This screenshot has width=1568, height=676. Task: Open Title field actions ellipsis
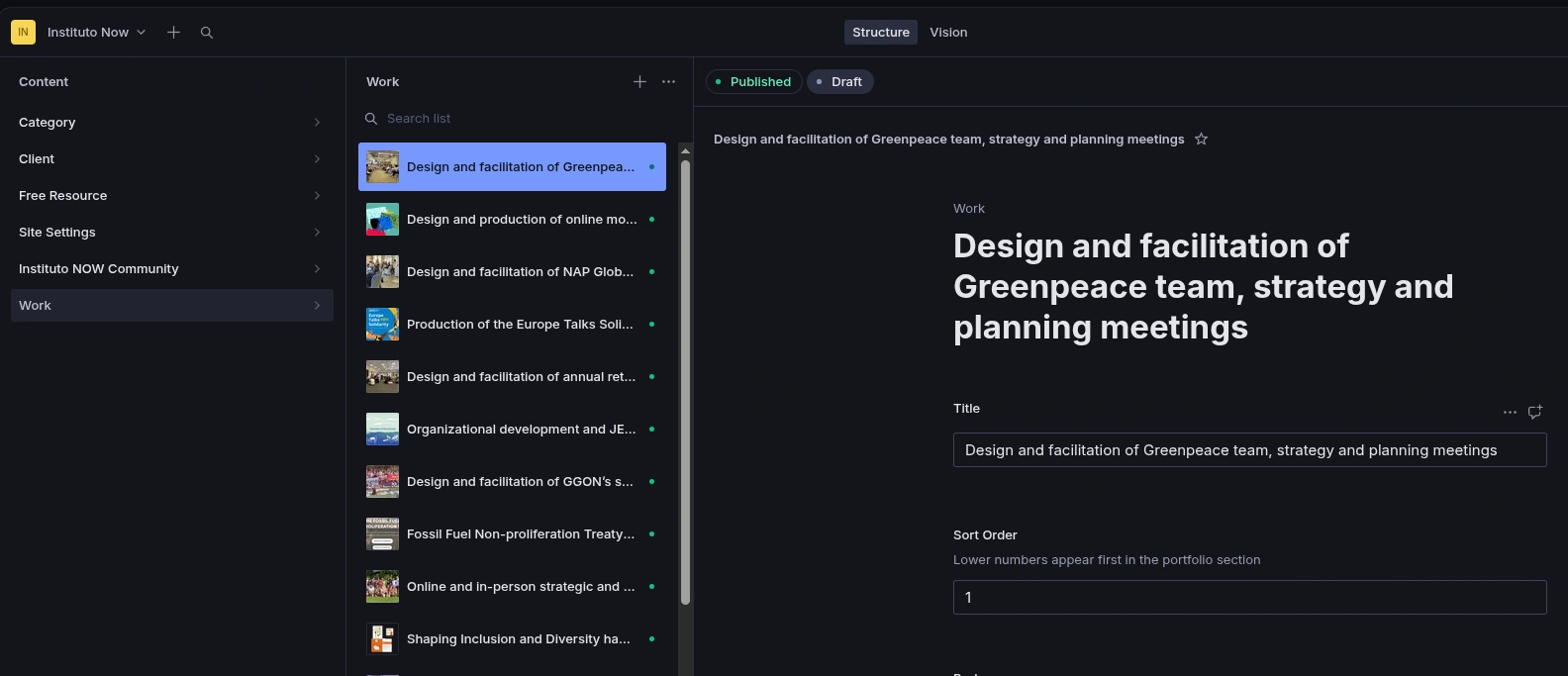[1510, 412]
